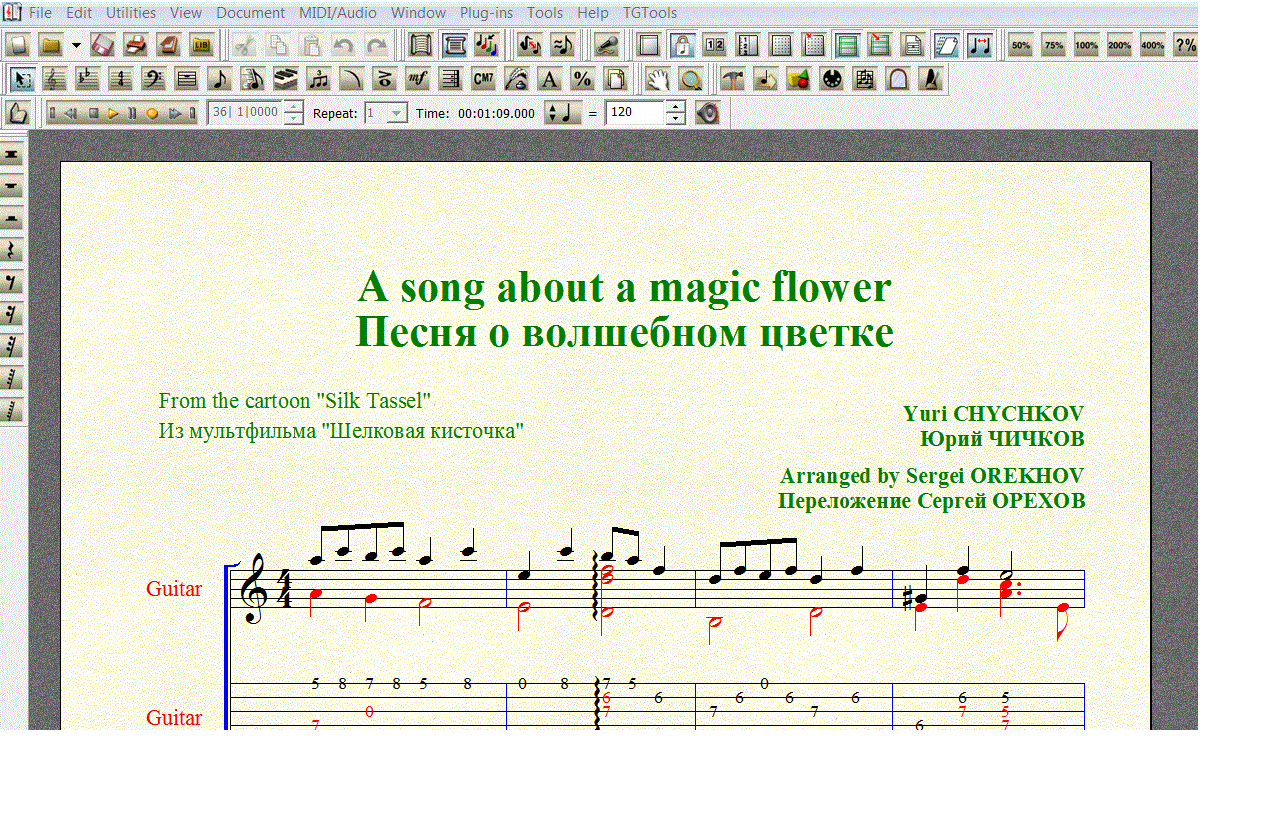
Task: Click the eighth rest in the rests palette
Action: 13,283
